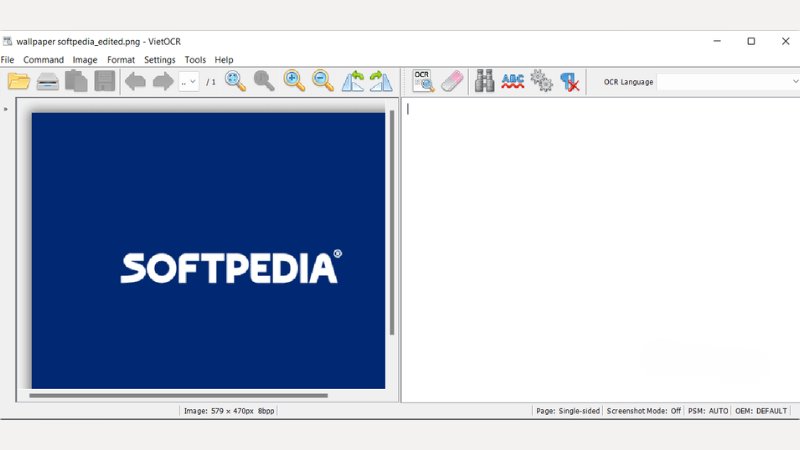The width and height of the screenshot is (800, 450).
Task: Click 'Screenshot Mode: Off' in status bar
Action: coord(643,411)
